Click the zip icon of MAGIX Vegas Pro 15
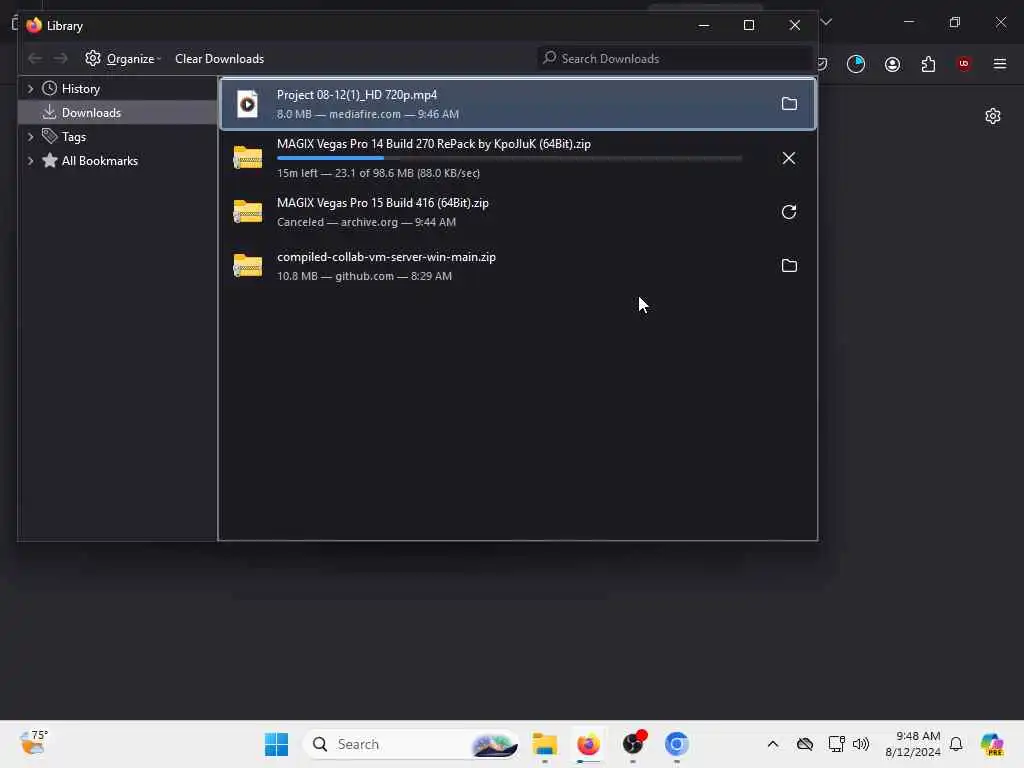This screenshot has height=768, width=1024. [x=248, y=212]
